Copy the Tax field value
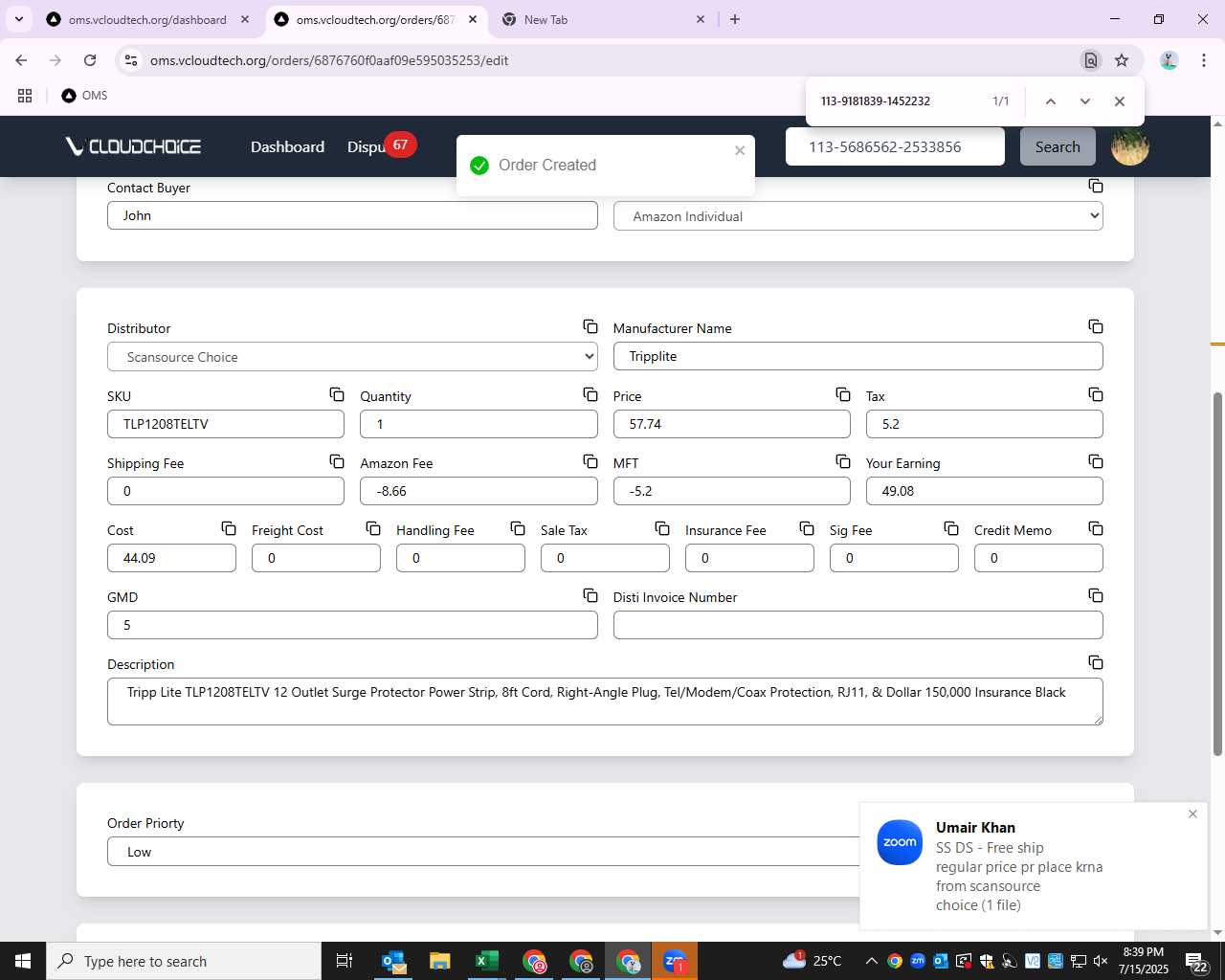Image resolution: width=1225 pixels, height=980 pixels. click(1096, 394)
